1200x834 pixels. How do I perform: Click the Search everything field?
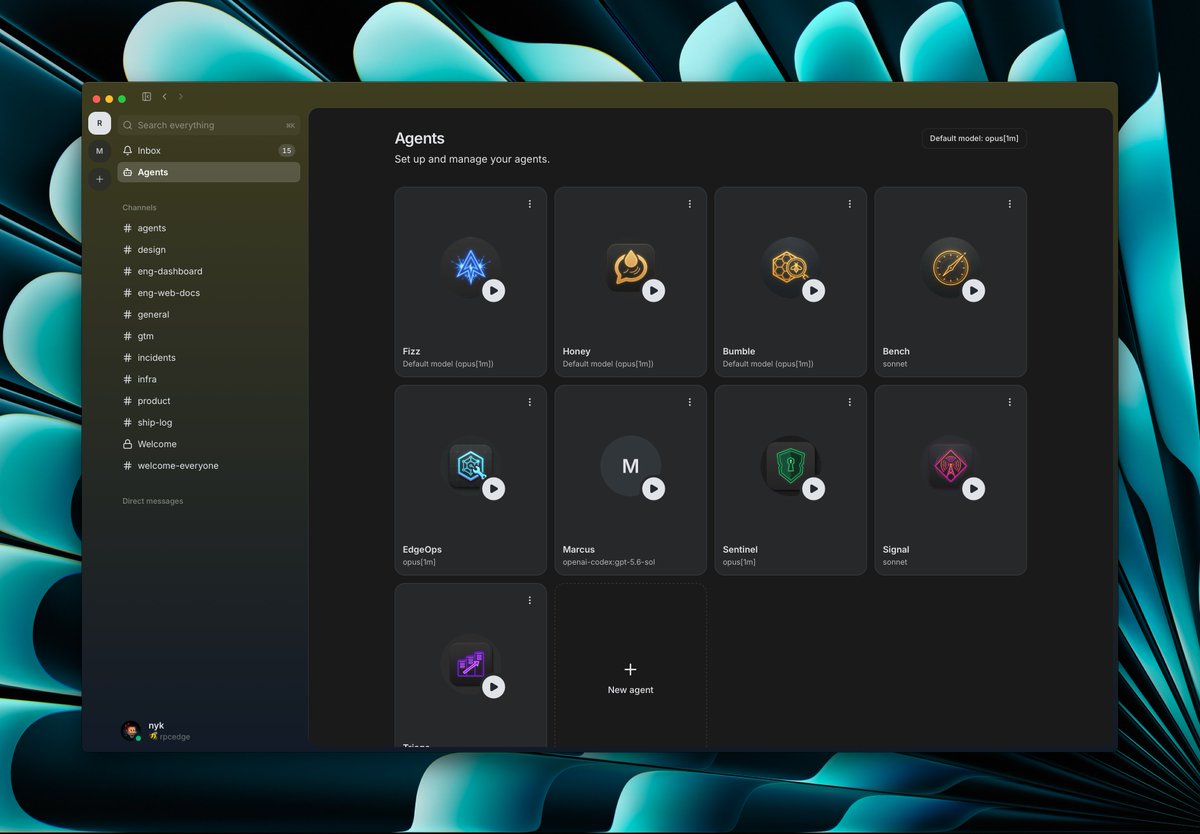click(208, 125)
